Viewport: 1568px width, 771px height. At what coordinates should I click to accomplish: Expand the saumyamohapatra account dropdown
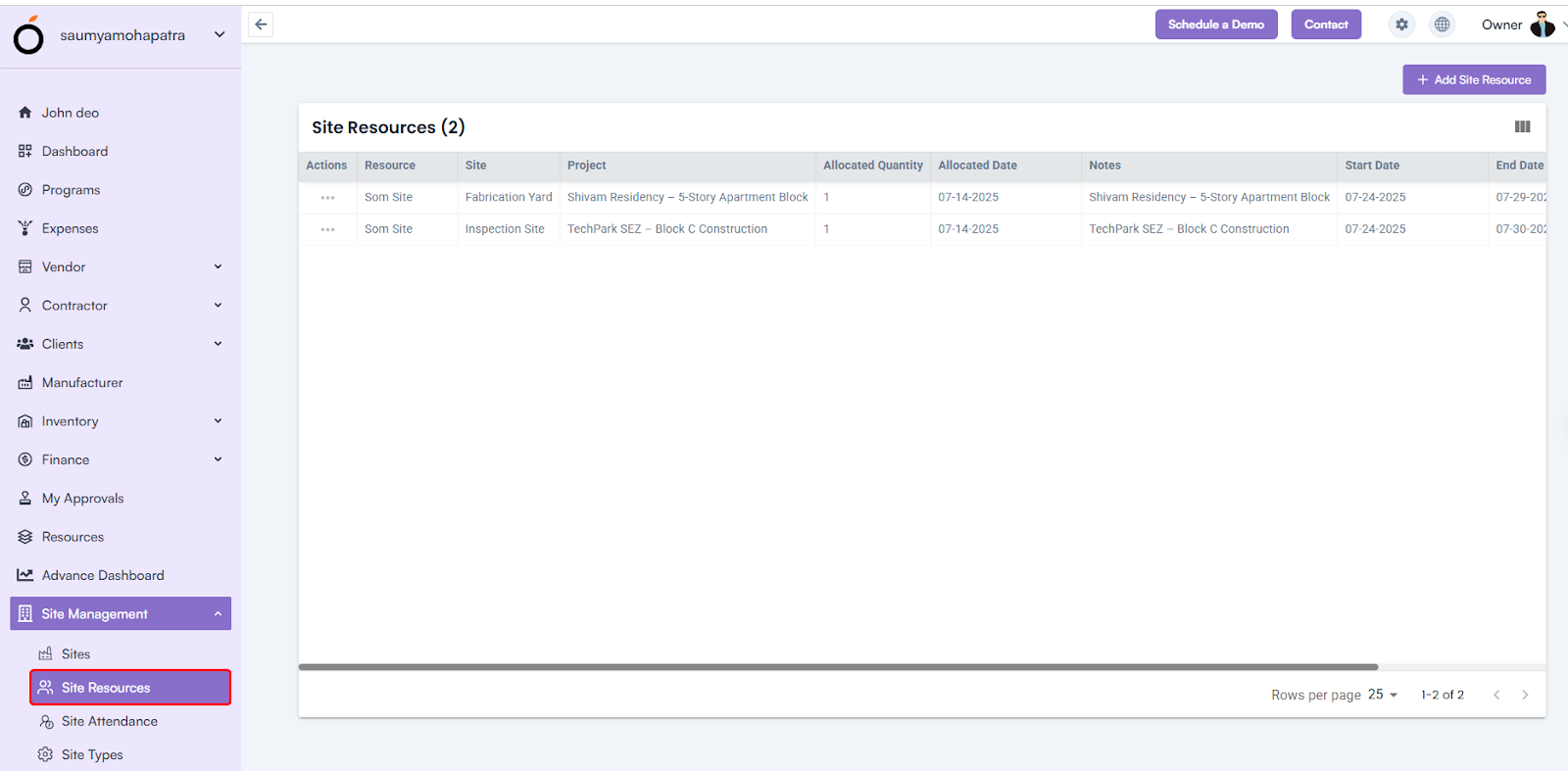(220, 34)
